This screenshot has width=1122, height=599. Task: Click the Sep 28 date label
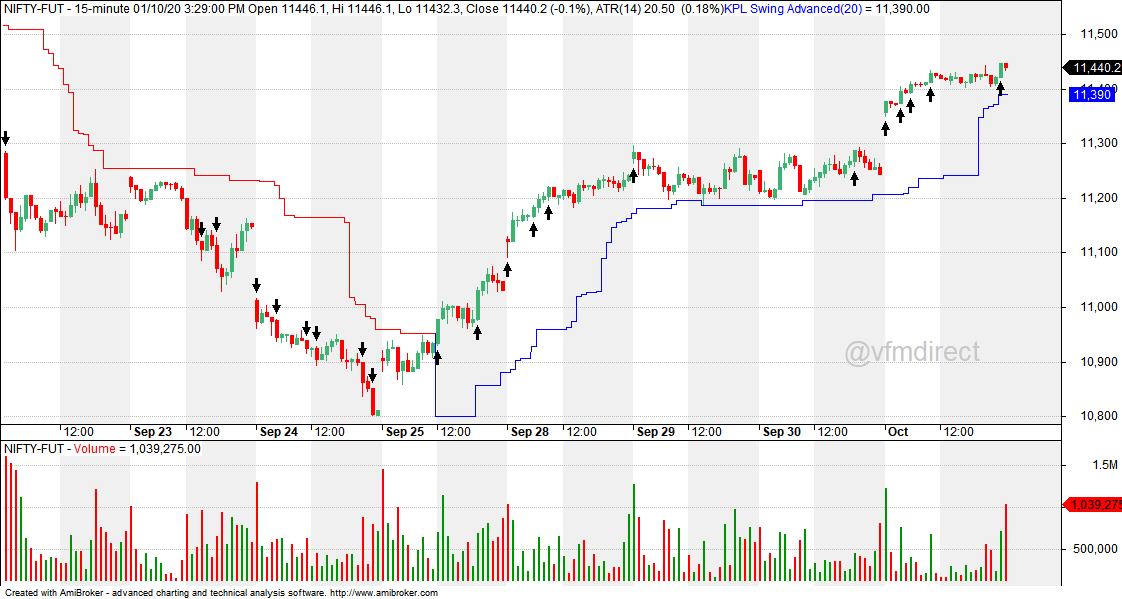click(x=530, y=432)
